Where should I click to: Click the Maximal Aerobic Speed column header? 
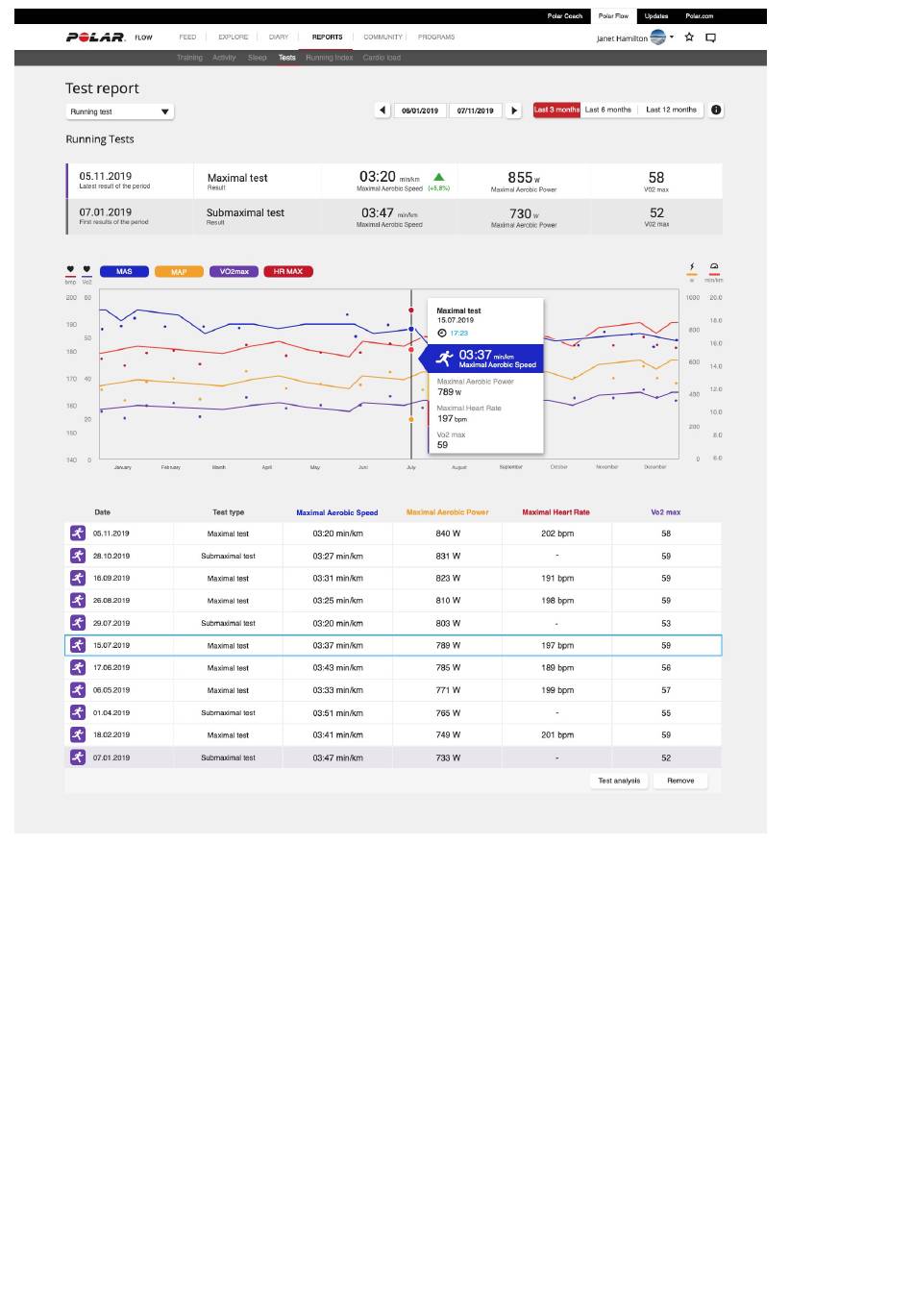pos(337,512)
